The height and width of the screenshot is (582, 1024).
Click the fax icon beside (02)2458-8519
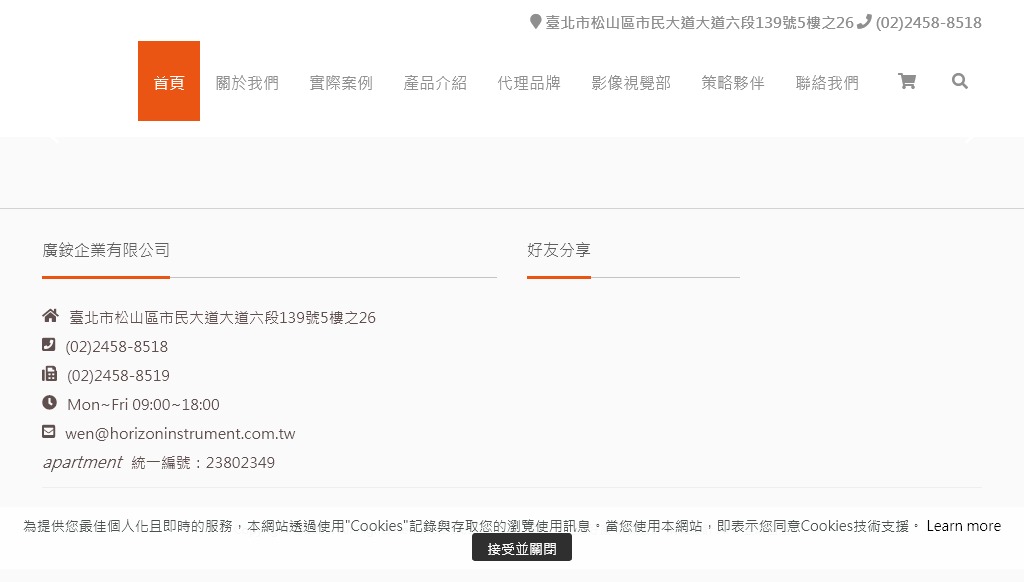pos(49,374)
